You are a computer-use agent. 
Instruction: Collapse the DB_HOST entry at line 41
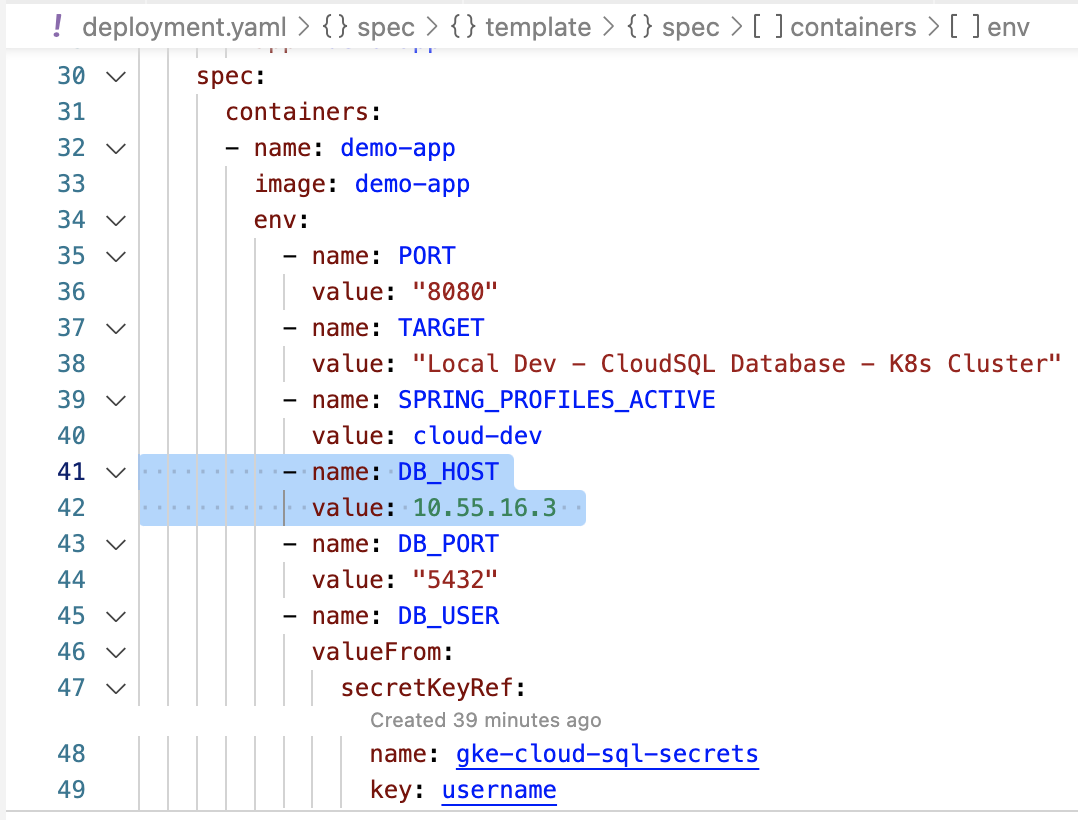coord(116,472)
